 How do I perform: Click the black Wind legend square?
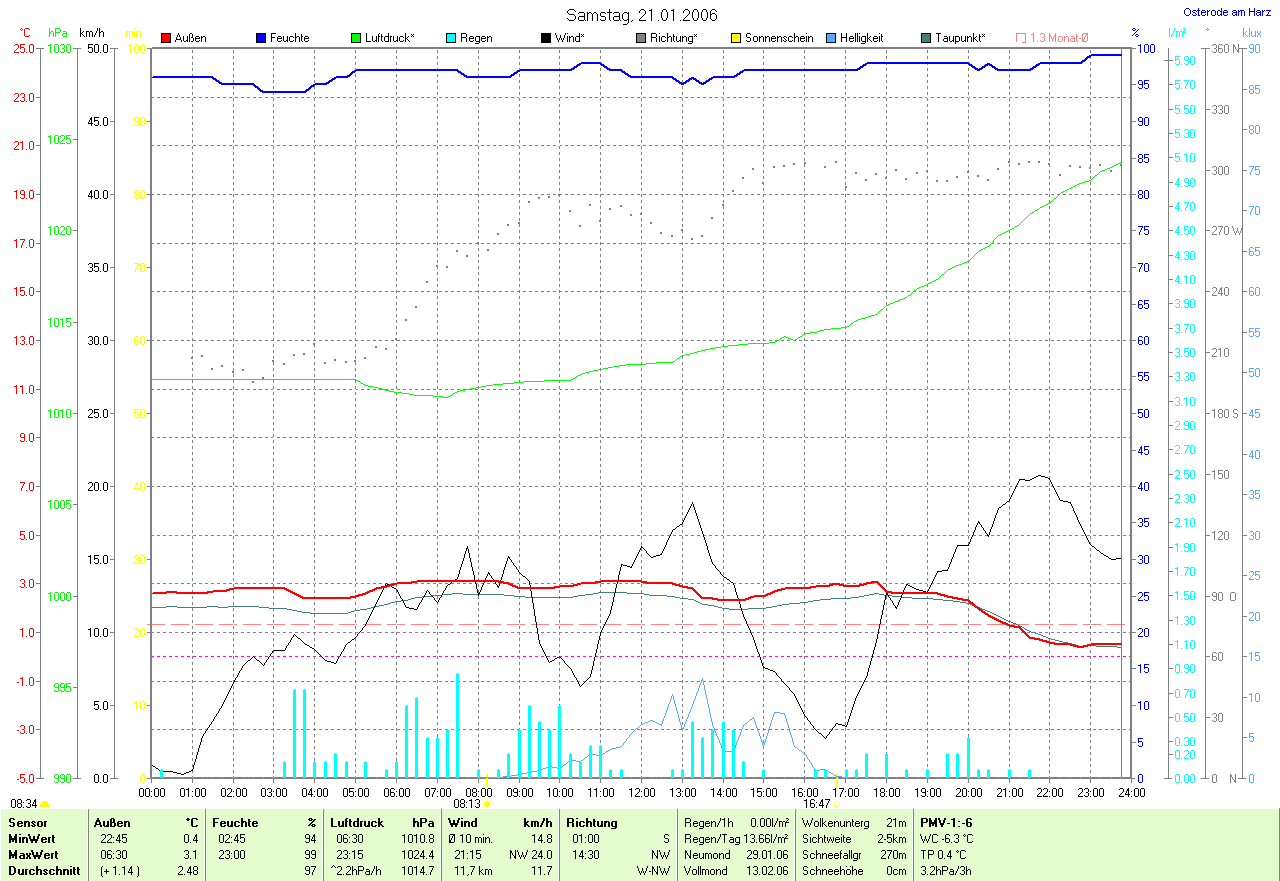click(x=546, y=38)
